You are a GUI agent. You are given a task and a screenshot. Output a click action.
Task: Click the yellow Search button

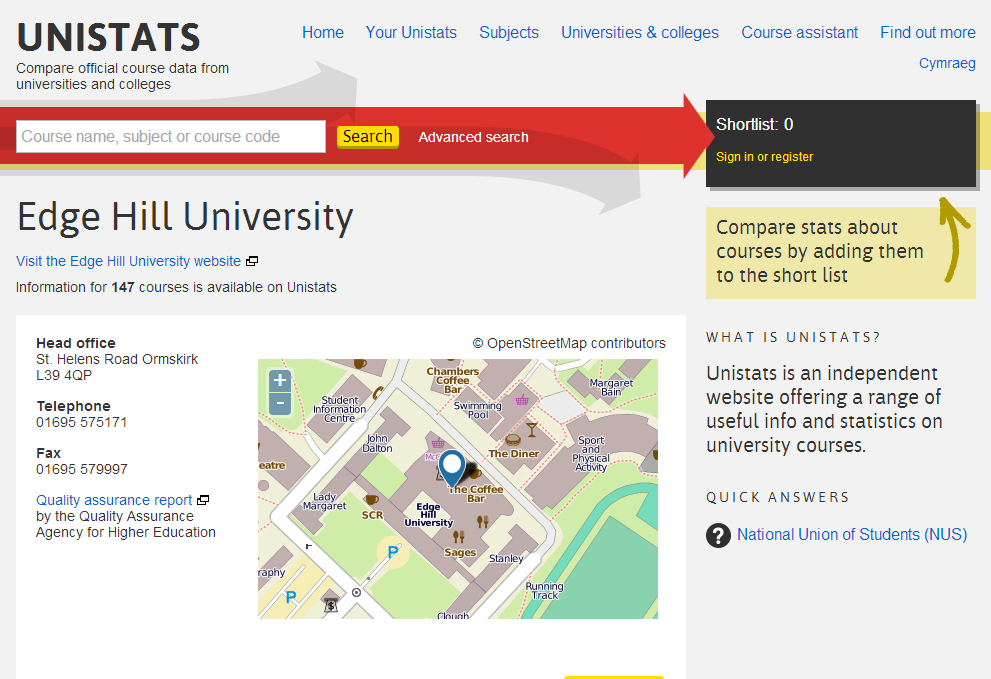click(x=368, y=137)
